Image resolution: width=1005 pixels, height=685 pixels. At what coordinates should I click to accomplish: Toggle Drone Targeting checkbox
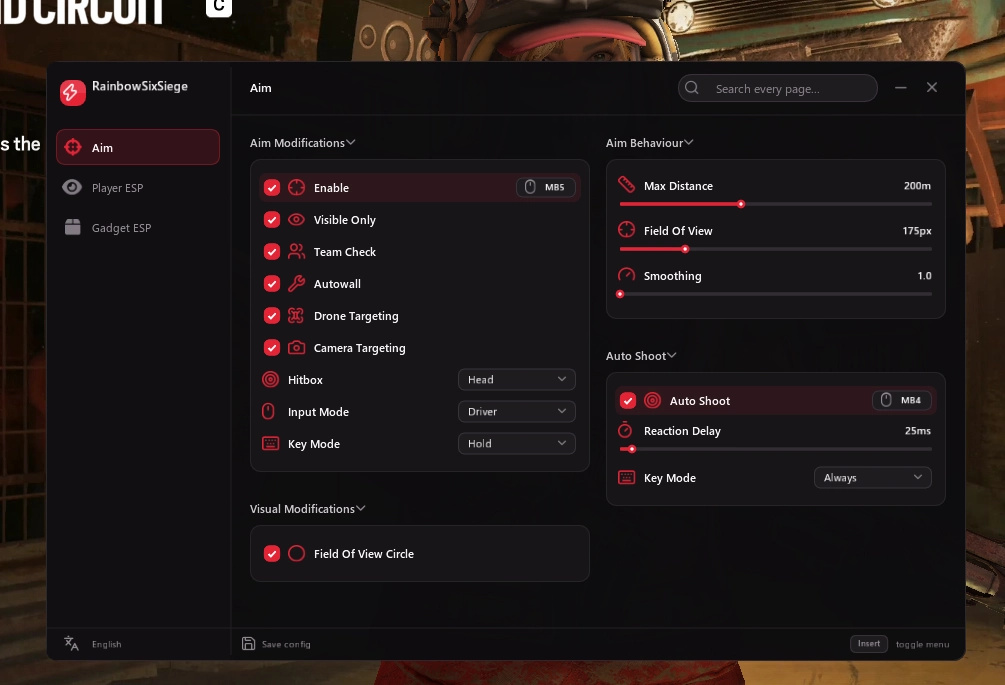(x=272, y=315)
